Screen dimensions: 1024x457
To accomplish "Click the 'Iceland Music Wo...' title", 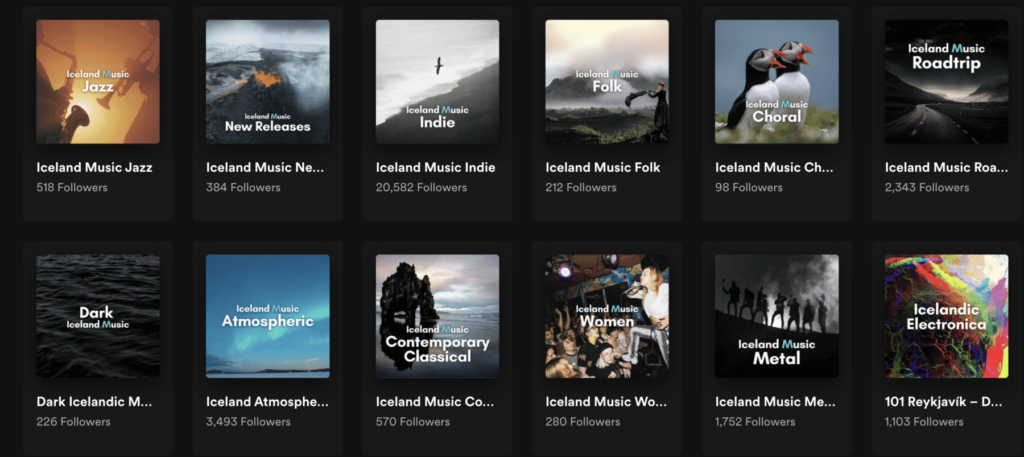I will (x=606, y=402).
